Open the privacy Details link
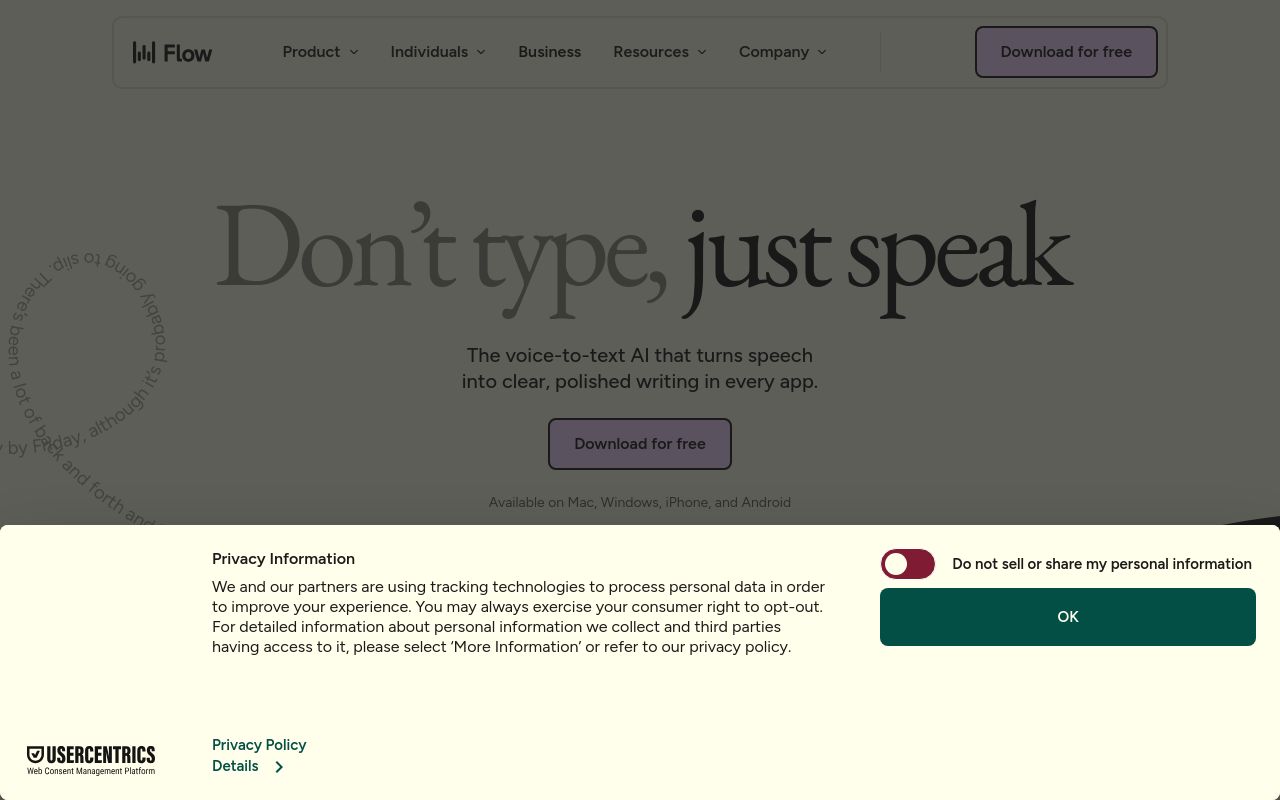 point(235,766)
